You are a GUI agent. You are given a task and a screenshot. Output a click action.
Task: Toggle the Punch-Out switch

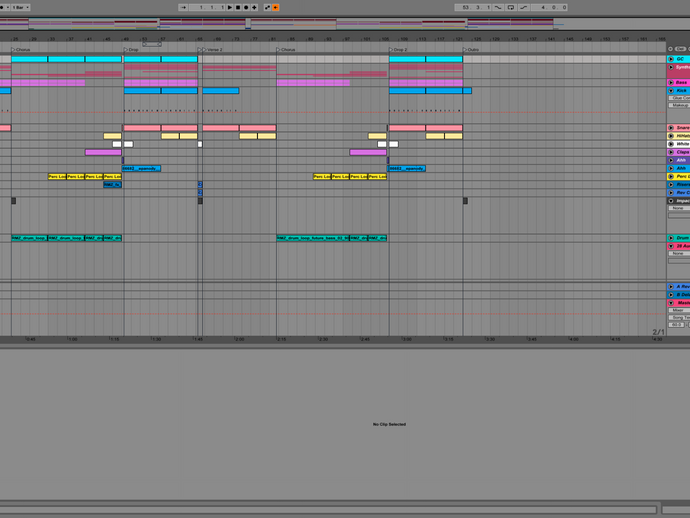tap(523, 7)
